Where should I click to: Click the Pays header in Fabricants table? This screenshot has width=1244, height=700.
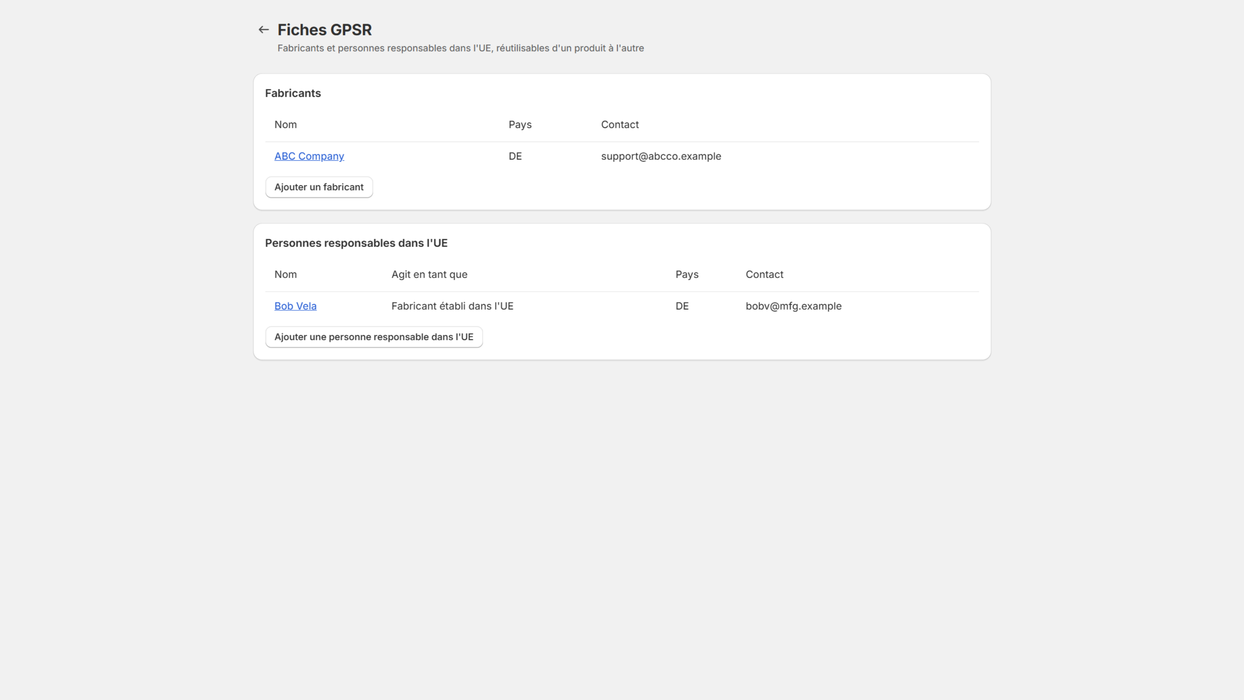520,125
